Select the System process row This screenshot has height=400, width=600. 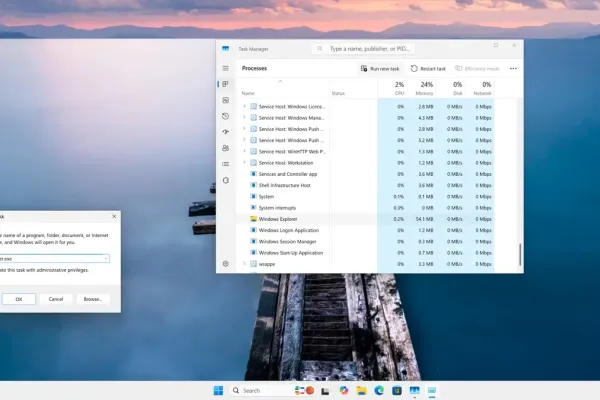(x=367, y=196)
